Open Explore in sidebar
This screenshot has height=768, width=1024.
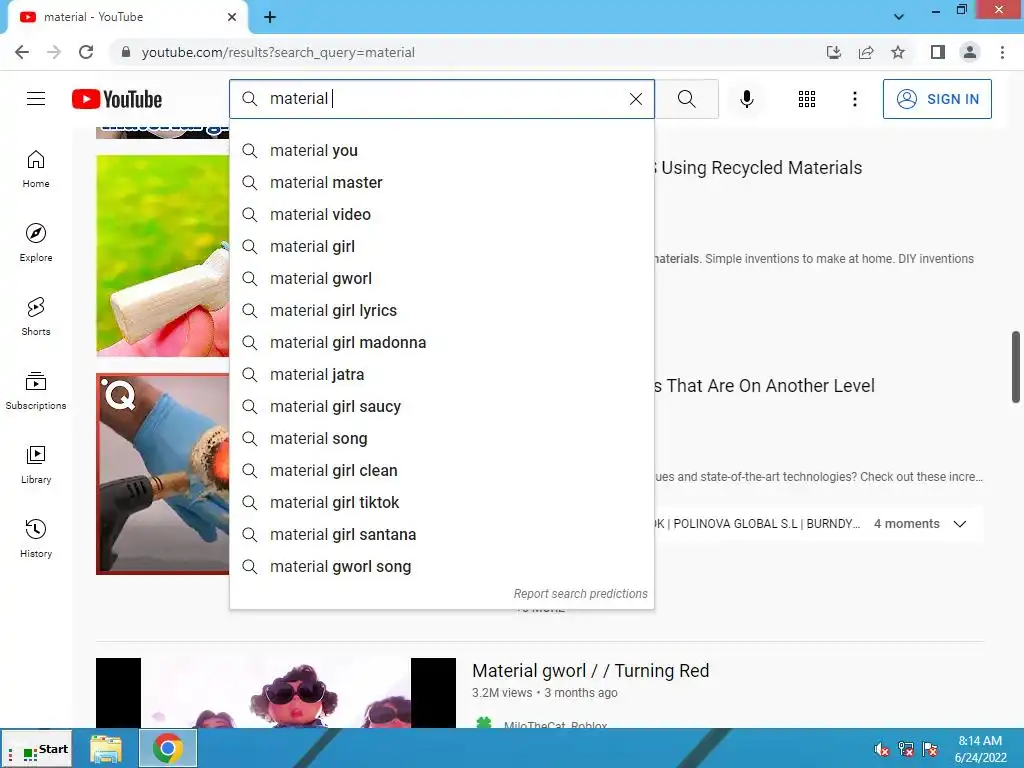(x=36, y=243)
